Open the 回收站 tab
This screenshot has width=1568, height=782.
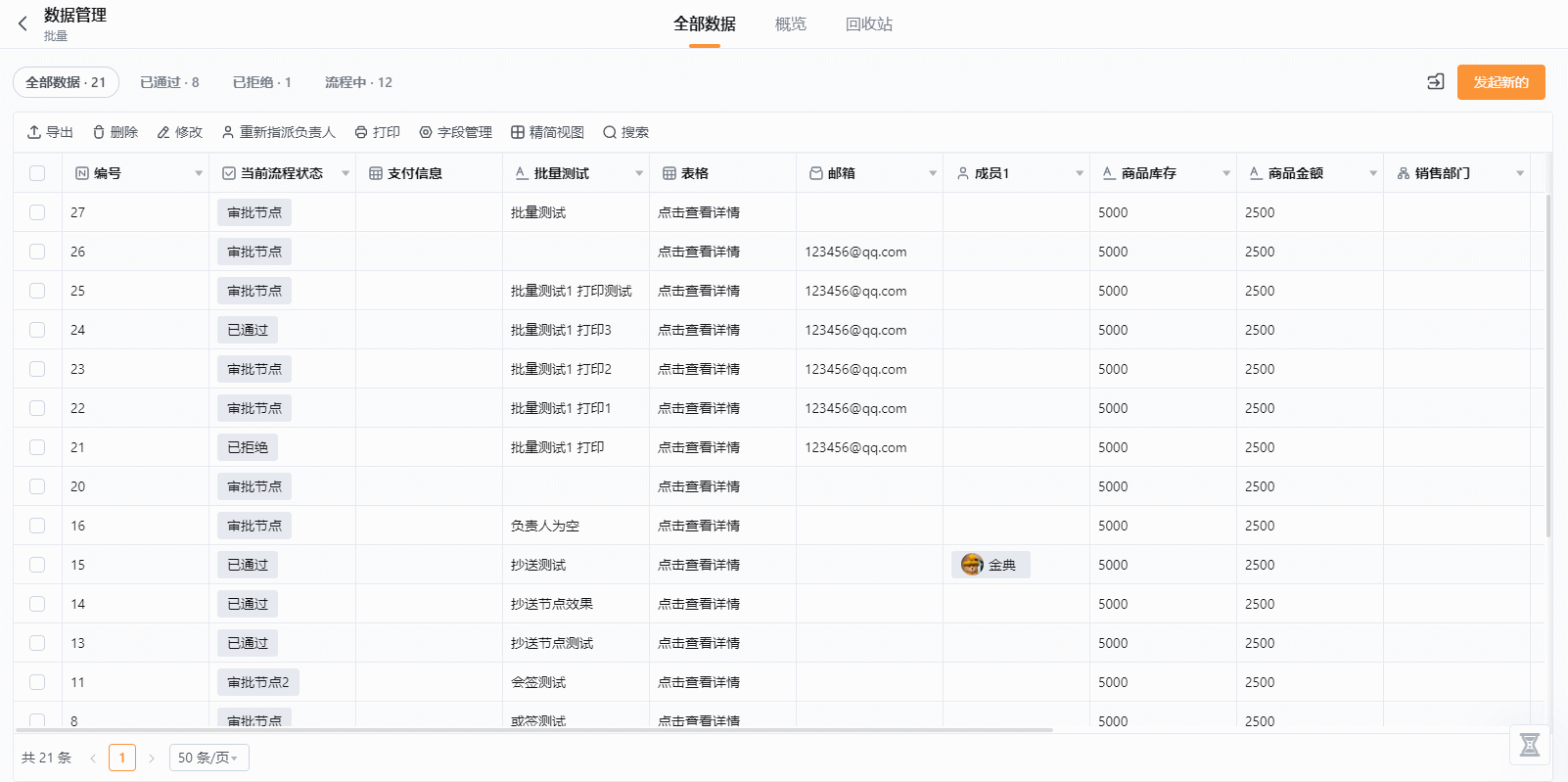pos(869,24)
